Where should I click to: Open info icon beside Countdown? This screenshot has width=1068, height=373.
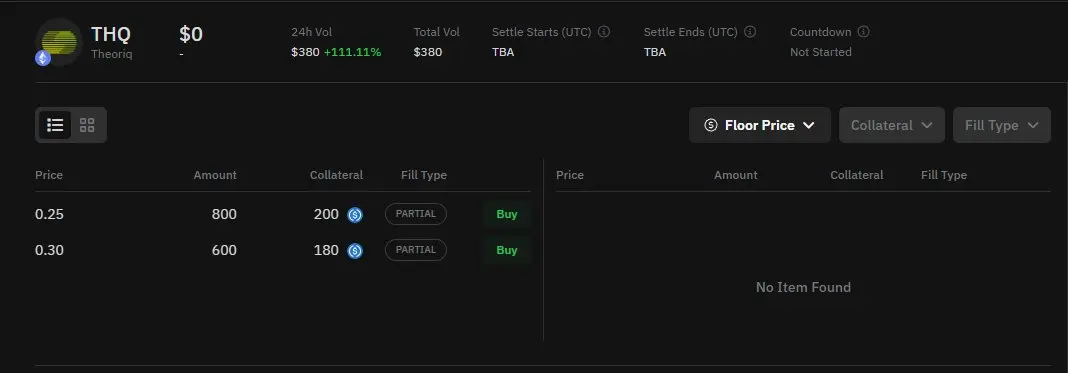(864, 32)
